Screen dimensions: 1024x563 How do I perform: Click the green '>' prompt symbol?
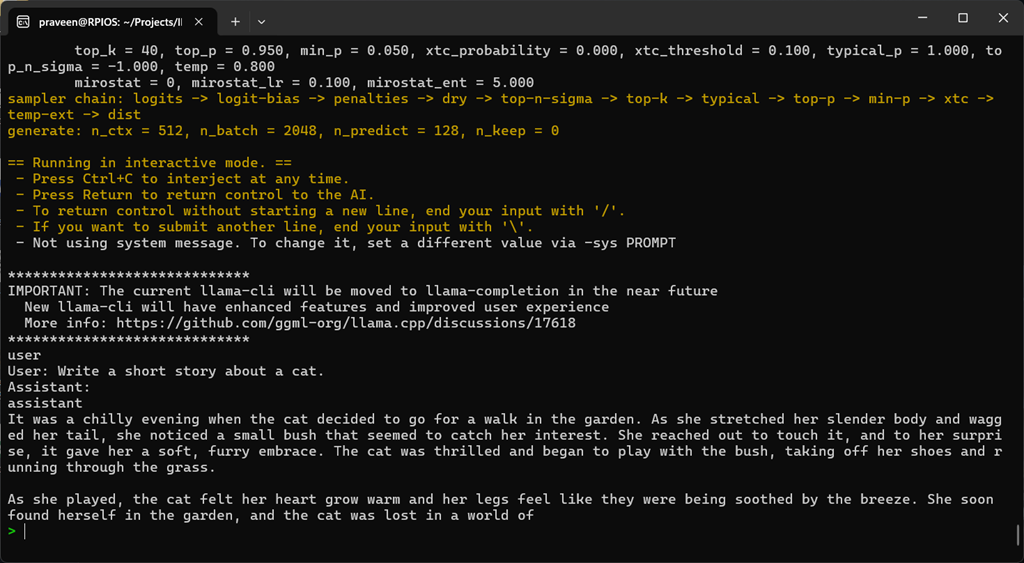click(x=12, y=531)
